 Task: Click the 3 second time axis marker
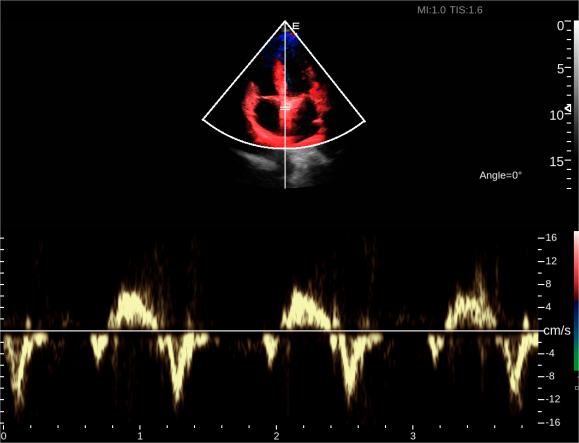click(413, 436)
